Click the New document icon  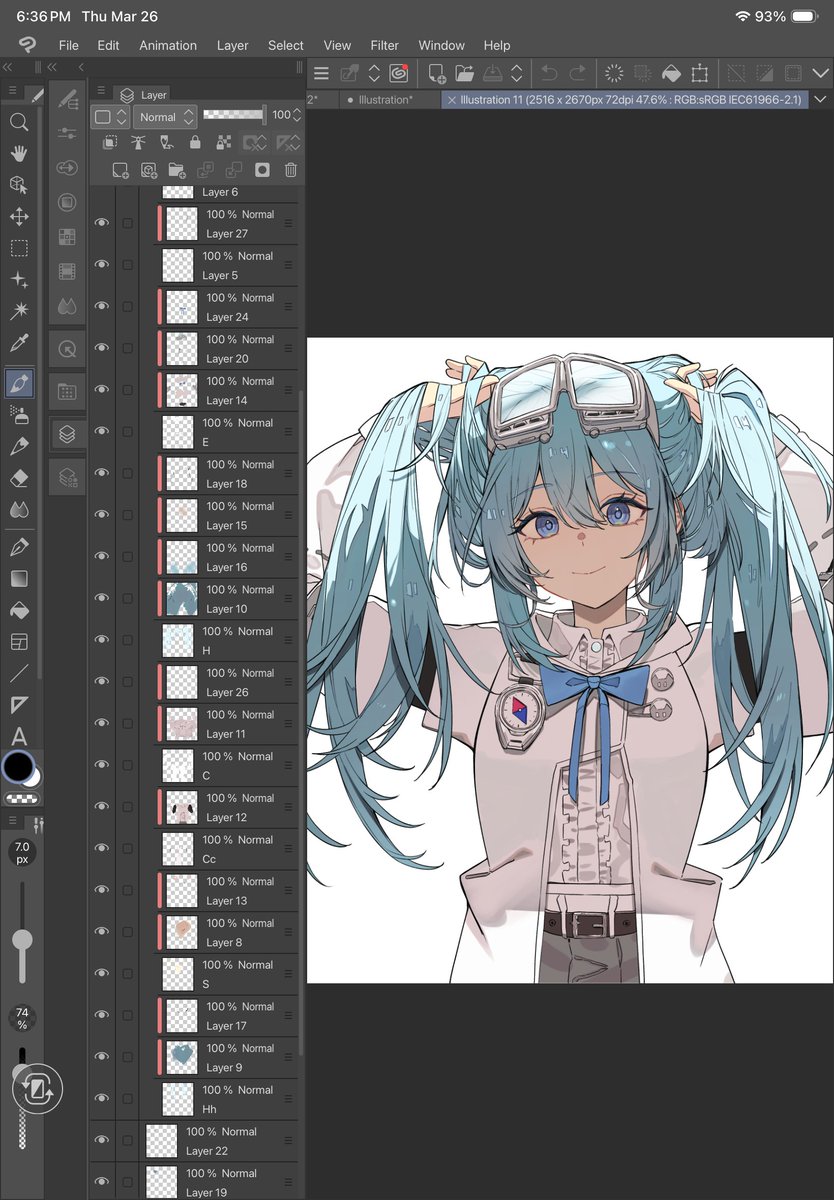[x=436, y=73]
